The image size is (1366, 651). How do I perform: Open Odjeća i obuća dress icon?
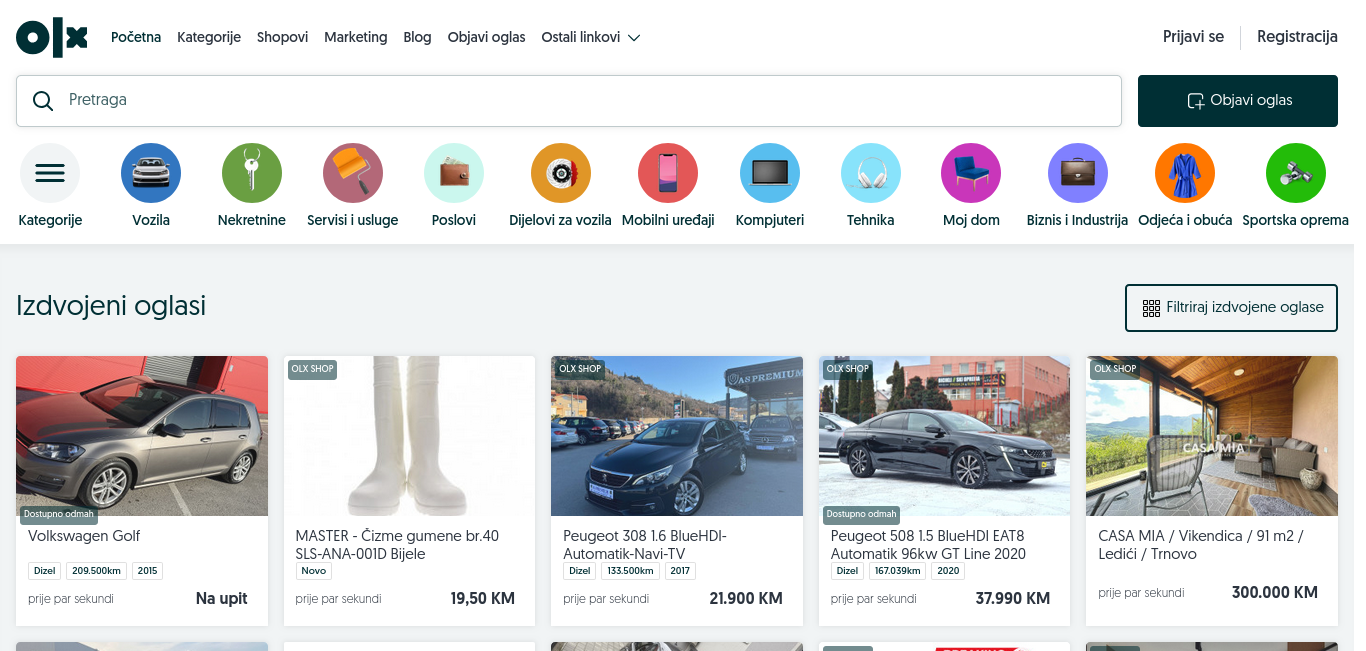click(1185, 173)
